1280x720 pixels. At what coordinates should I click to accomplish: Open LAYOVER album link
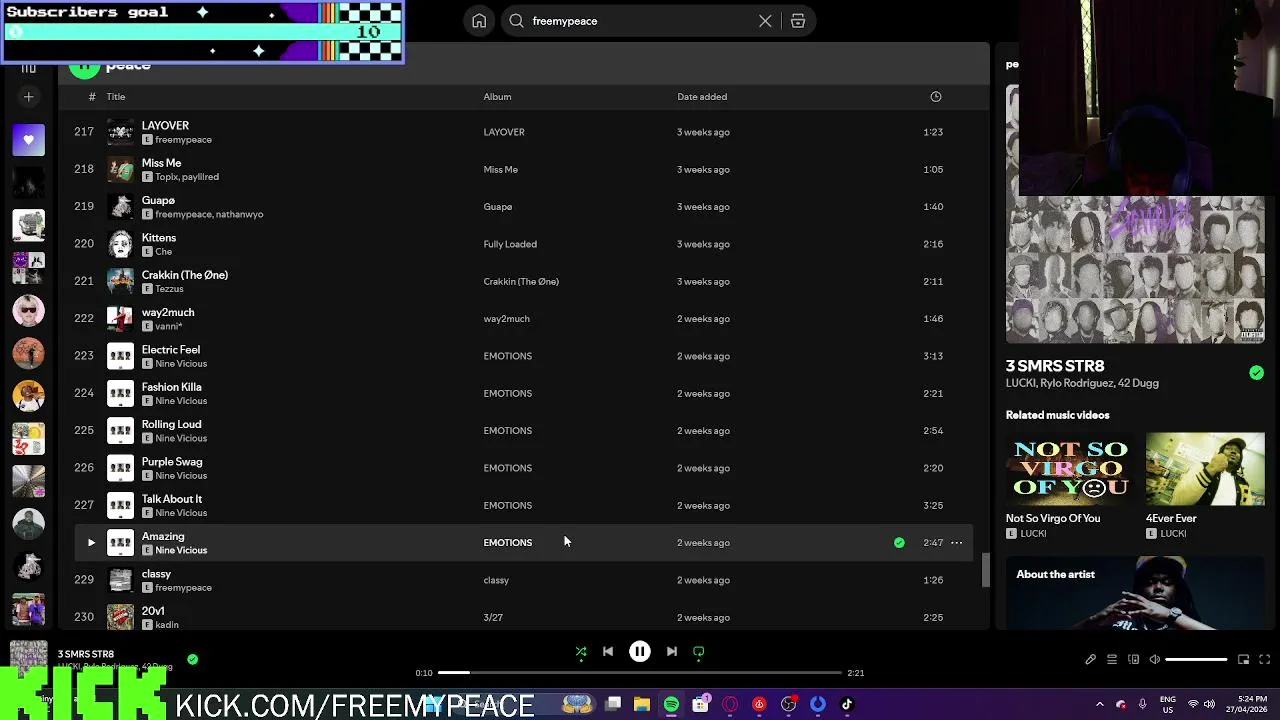[x=504, y=132]
